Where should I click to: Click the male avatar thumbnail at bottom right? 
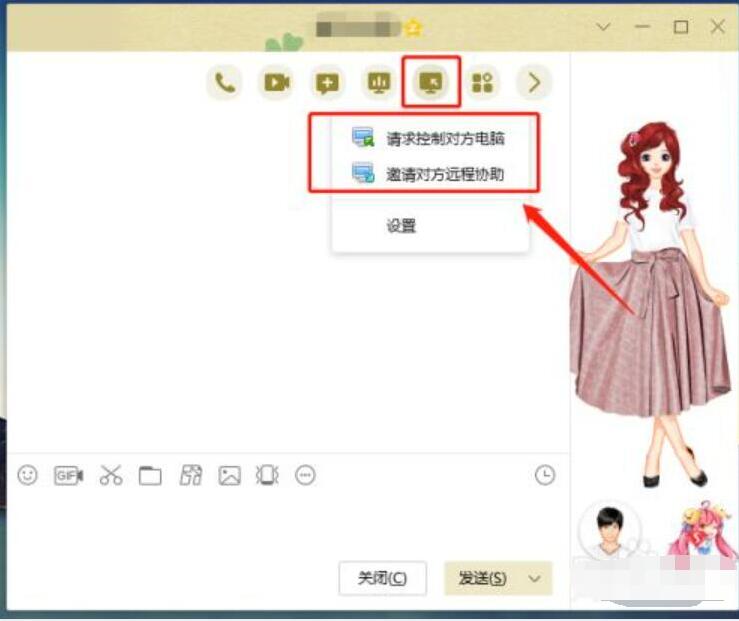609,531
